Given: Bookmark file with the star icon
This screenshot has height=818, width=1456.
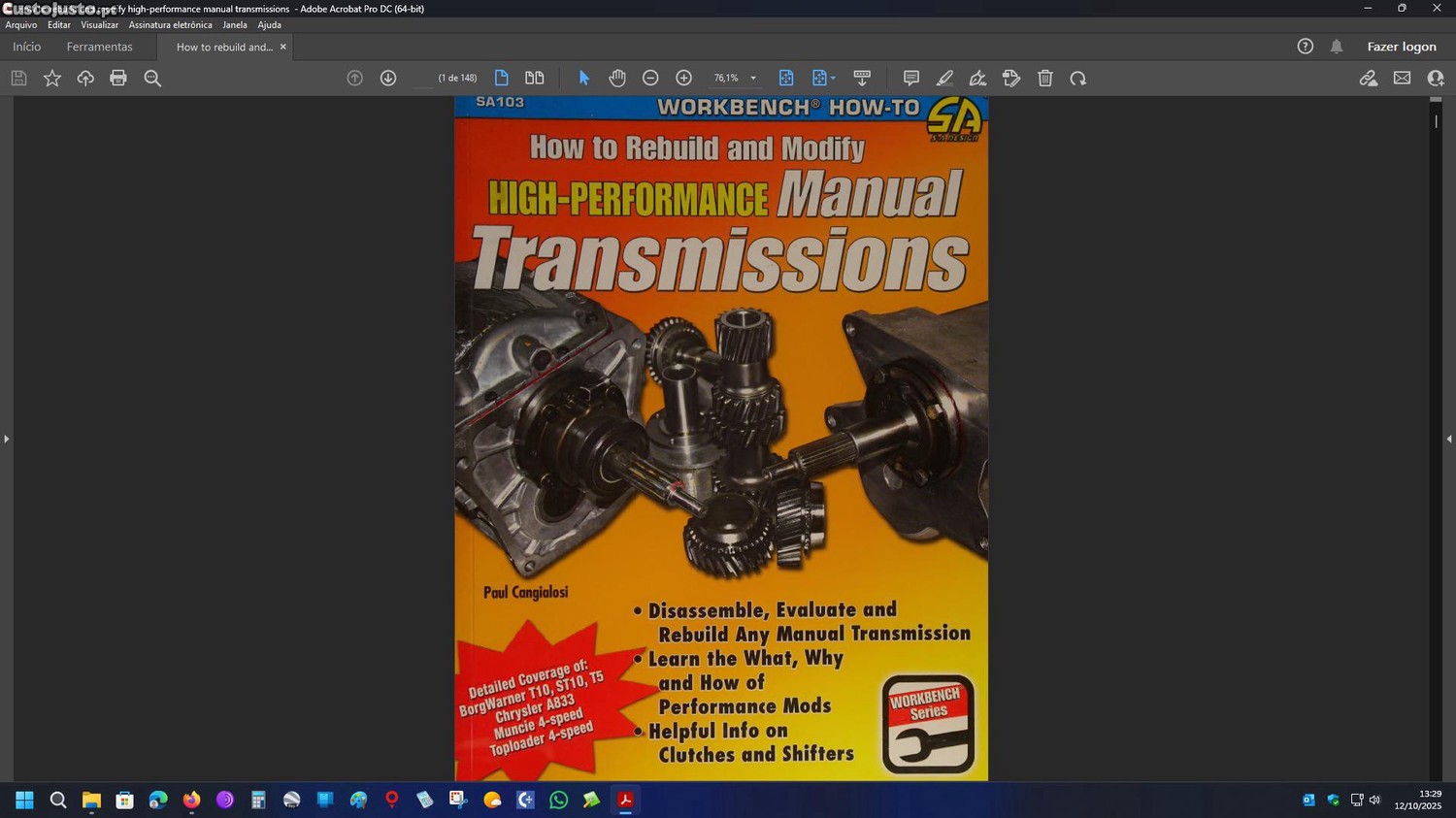Looking at the screenshot, I should (52, 79).
